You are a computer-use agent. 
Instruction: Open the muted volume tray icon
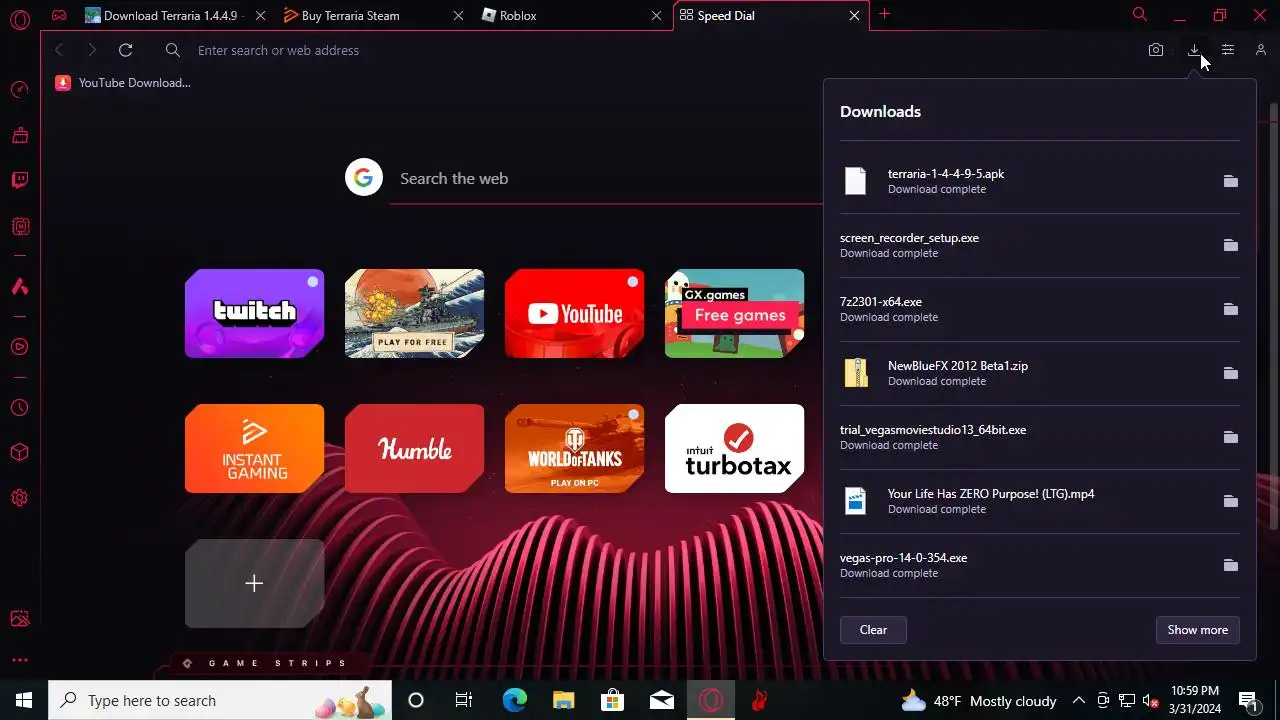pyautogui.click(x=1151, y=701)
